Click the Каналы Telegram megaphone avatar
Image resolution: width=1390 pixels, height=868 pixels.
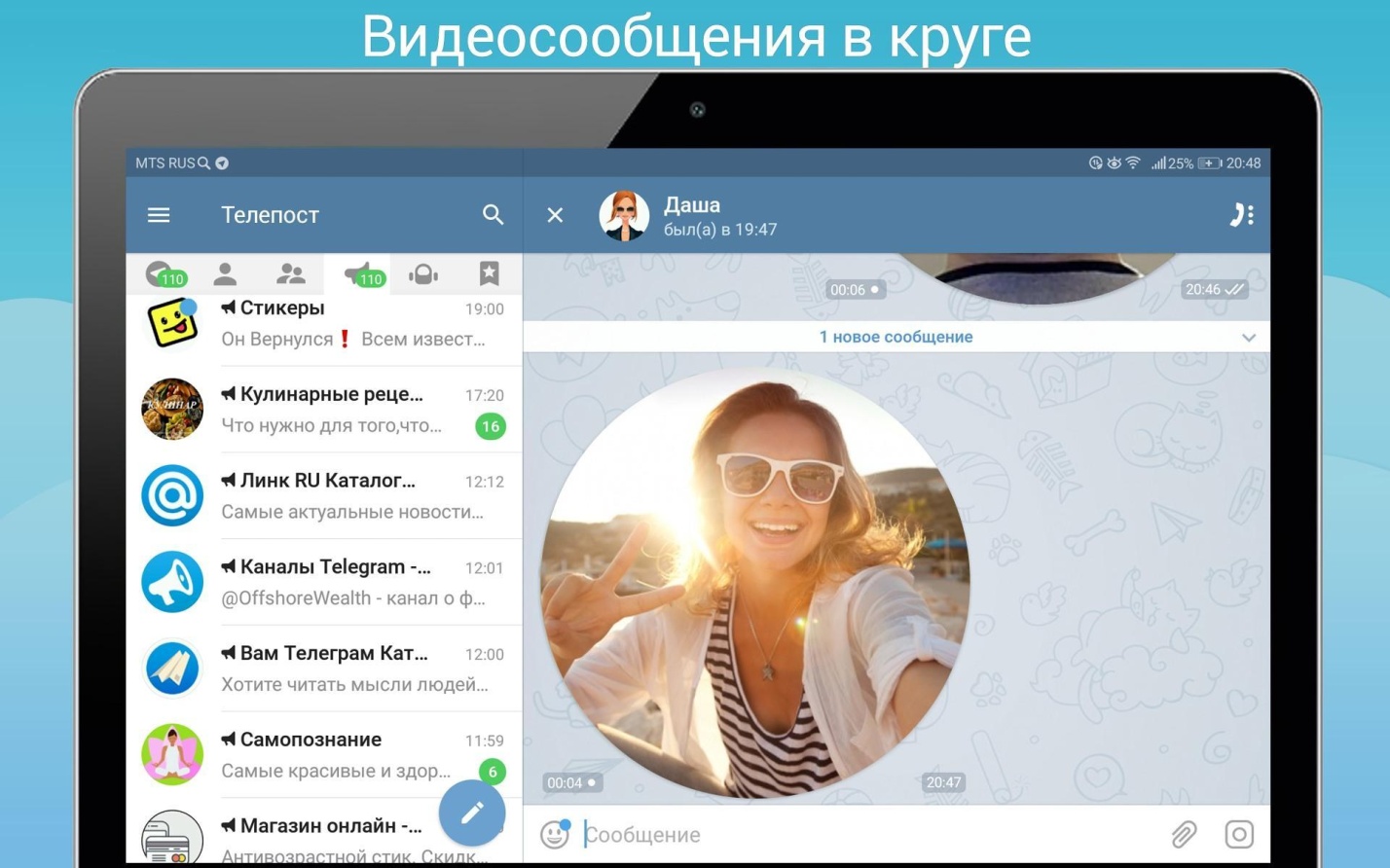click(172, 582)
